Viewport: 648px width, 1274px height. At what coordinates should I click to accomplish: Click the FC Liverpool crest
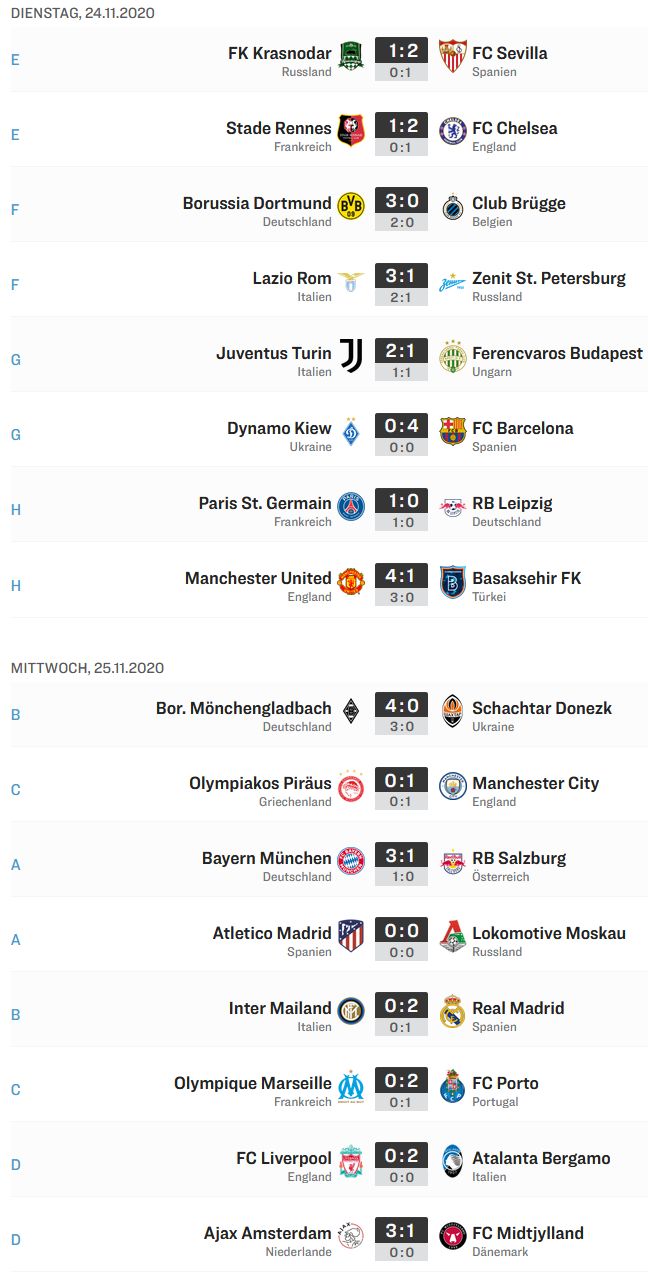click(x=351, y=1160)
